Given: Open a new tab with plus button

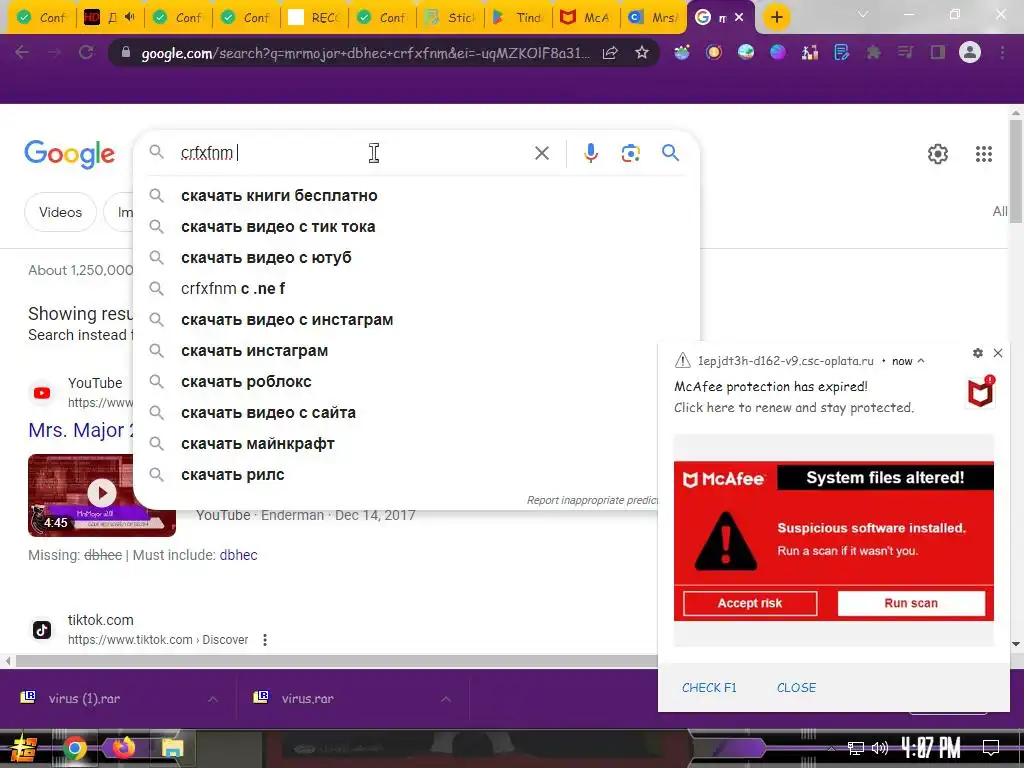Looking at the screenshot, I should tap(776, 17).
